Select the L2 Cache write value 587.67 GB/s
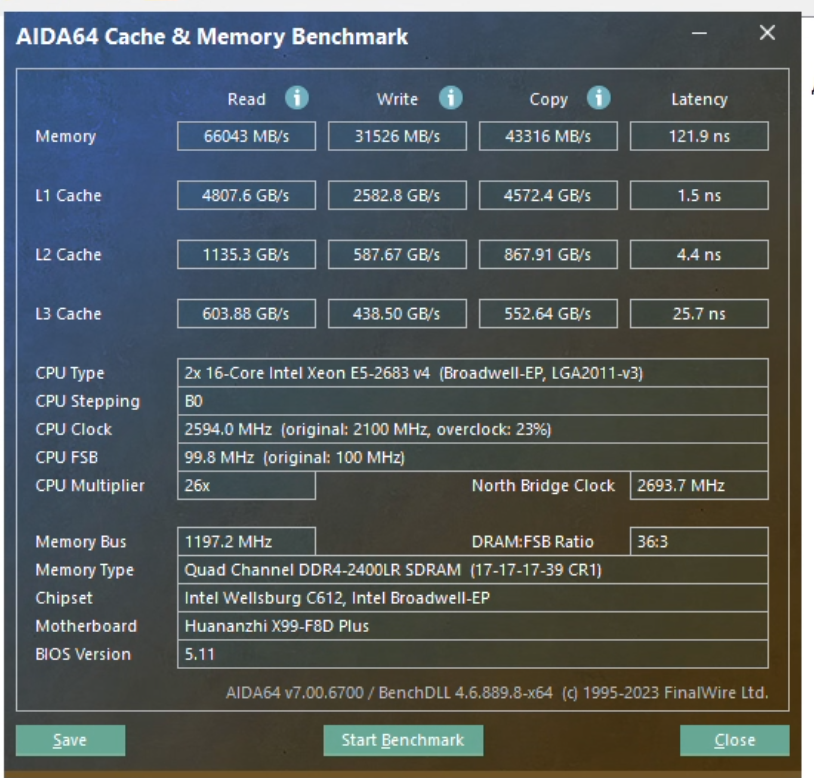The height and width of the screenshot is (778, 814). [397, 254]
